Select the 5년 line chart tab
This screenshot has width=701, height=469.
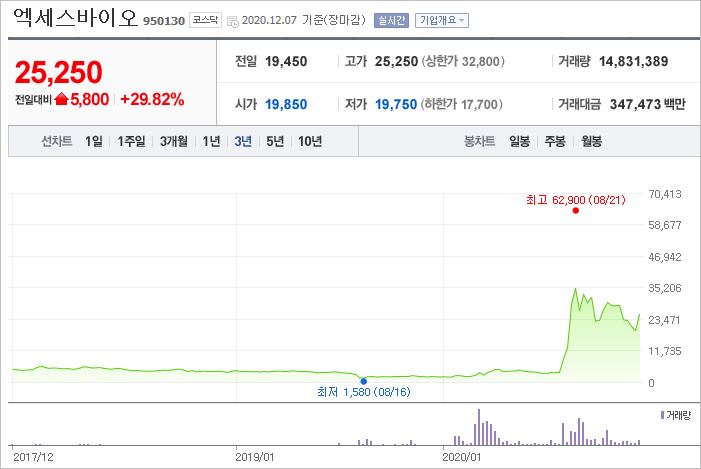click(x=275, y=141)
